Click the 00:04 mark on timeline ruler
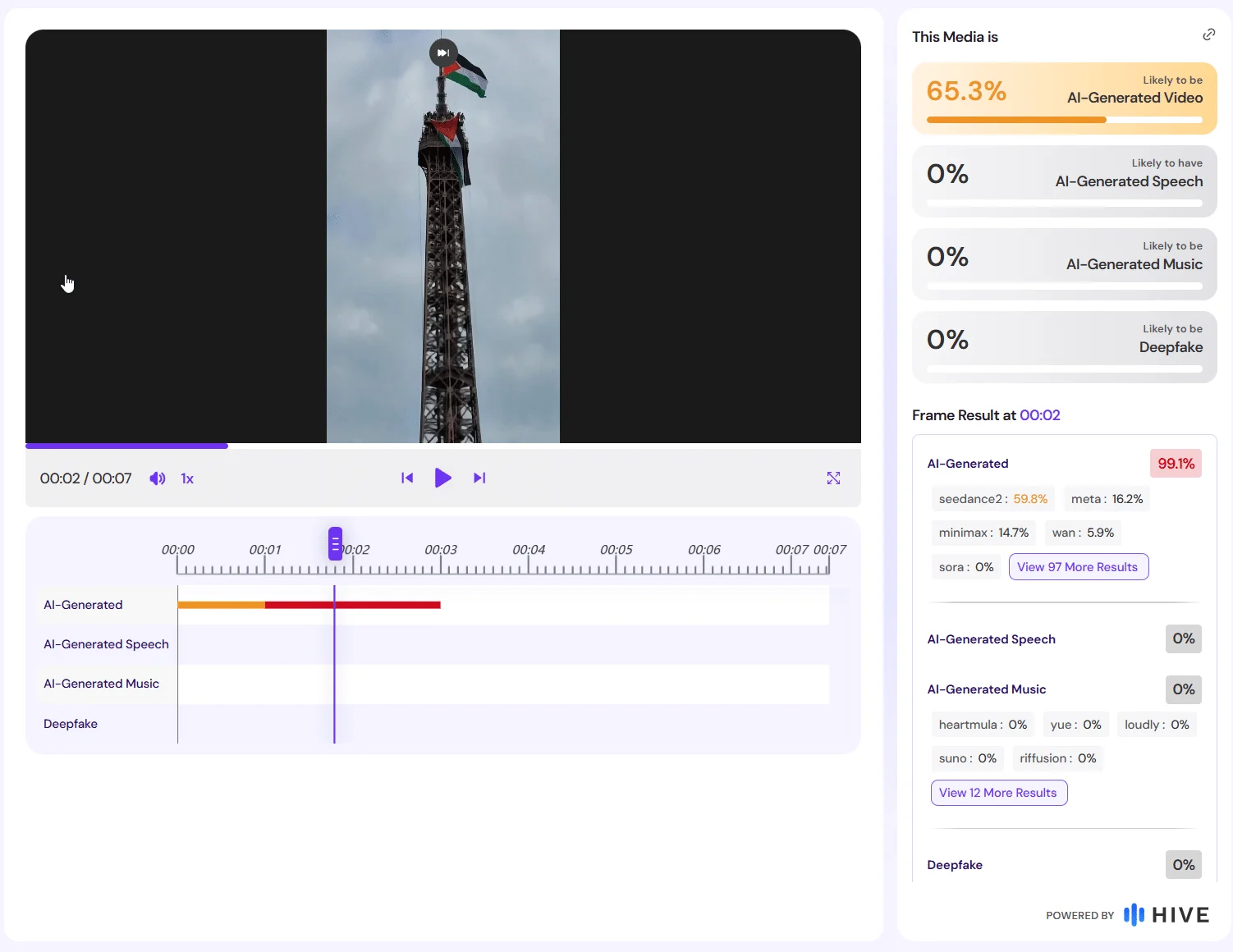The width and height of the screenshot is (1233, 952). pyautogui.click(x=529, y=550)
